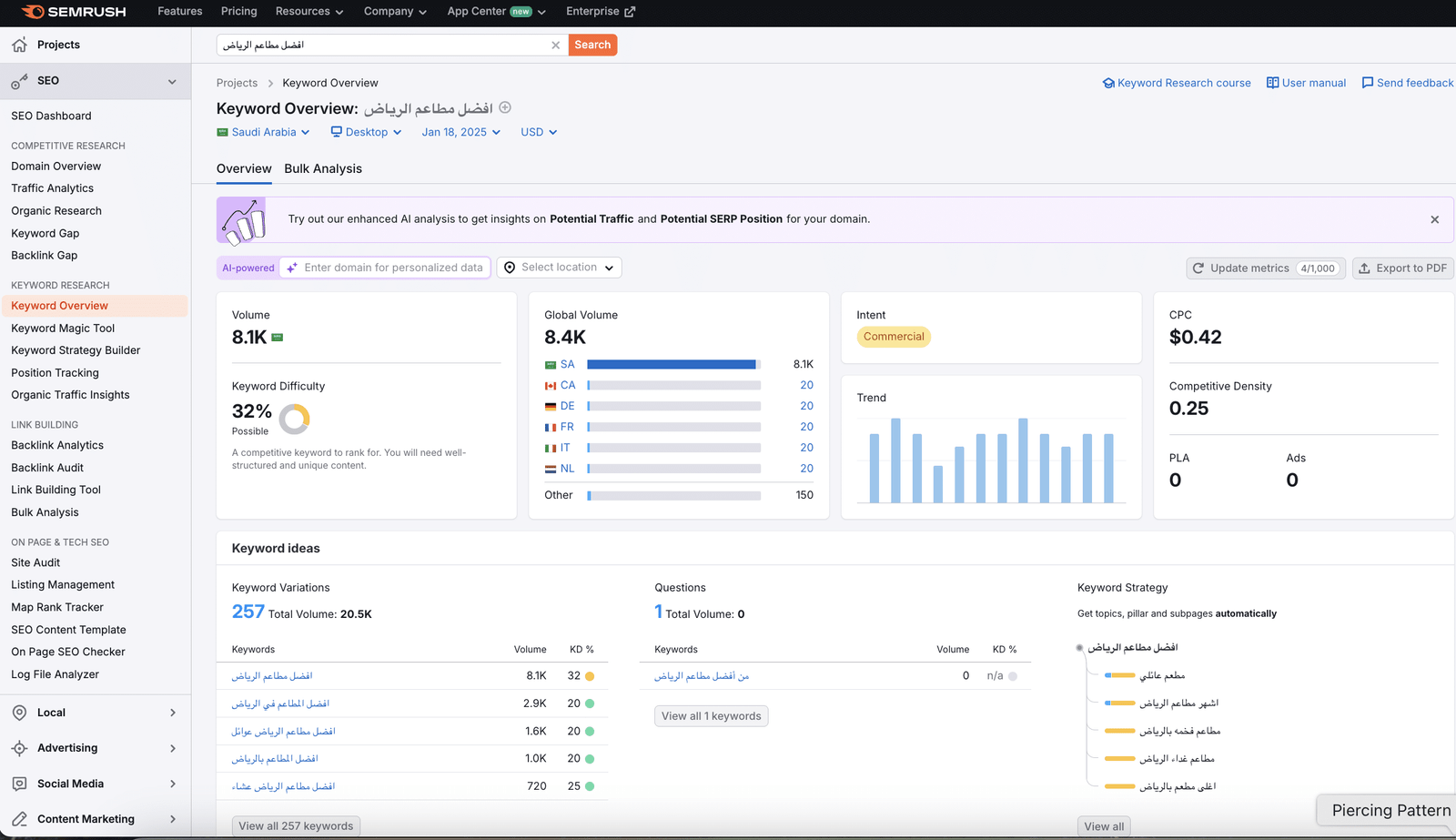Open the Jan 18, 2025 date dropdown
The image size is (1456, 840).
tap(461, 132)
